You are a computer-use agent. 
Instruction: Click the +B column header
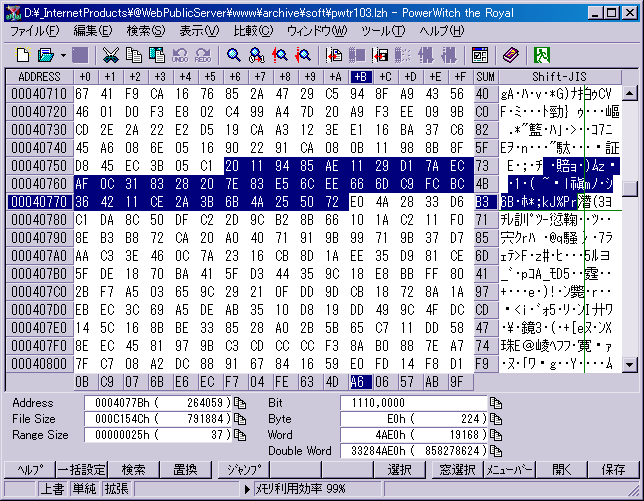361,77
